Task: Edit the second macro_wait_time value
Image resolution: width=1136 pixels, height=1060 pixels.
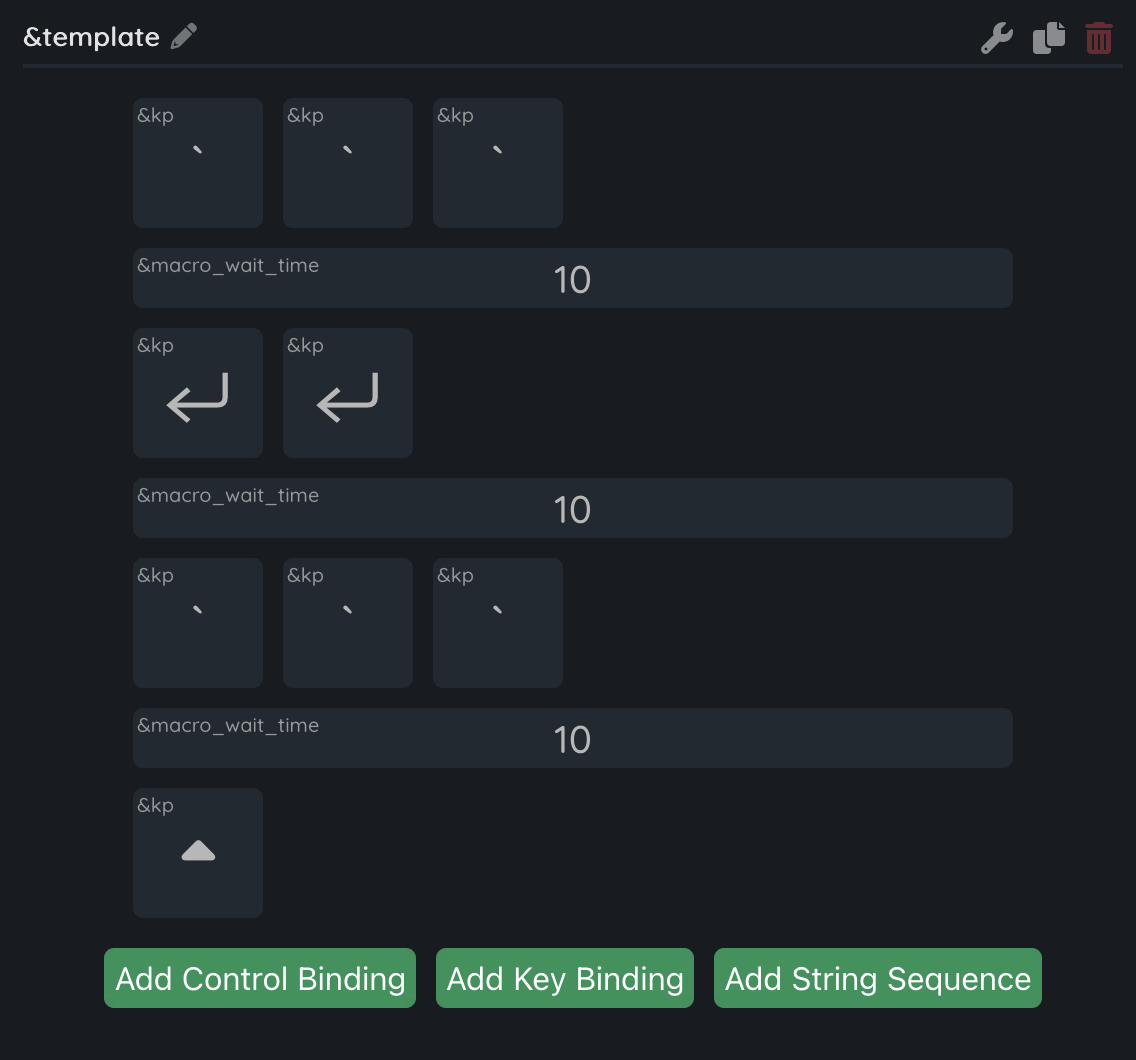Action: point(572,509)
